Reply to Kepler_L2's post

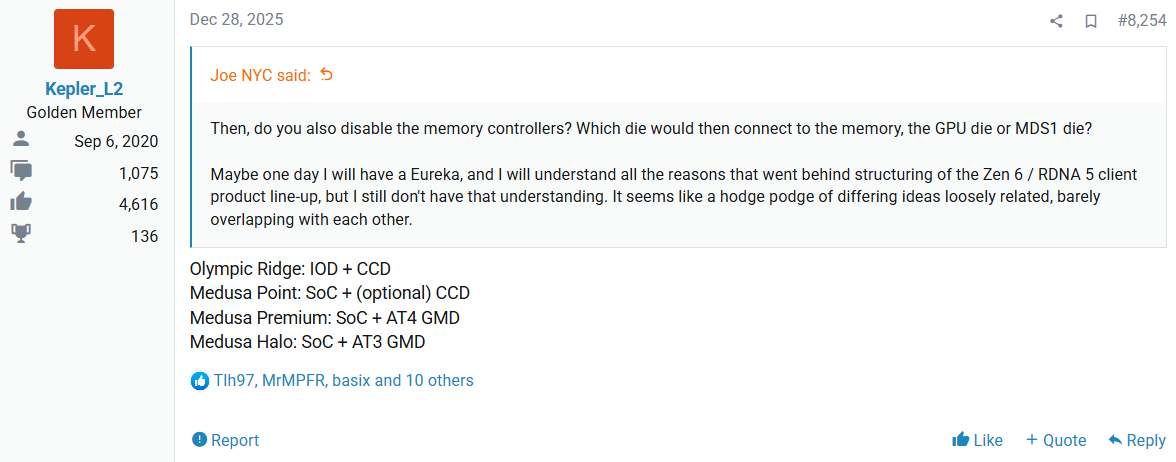tap(1136, 440)
